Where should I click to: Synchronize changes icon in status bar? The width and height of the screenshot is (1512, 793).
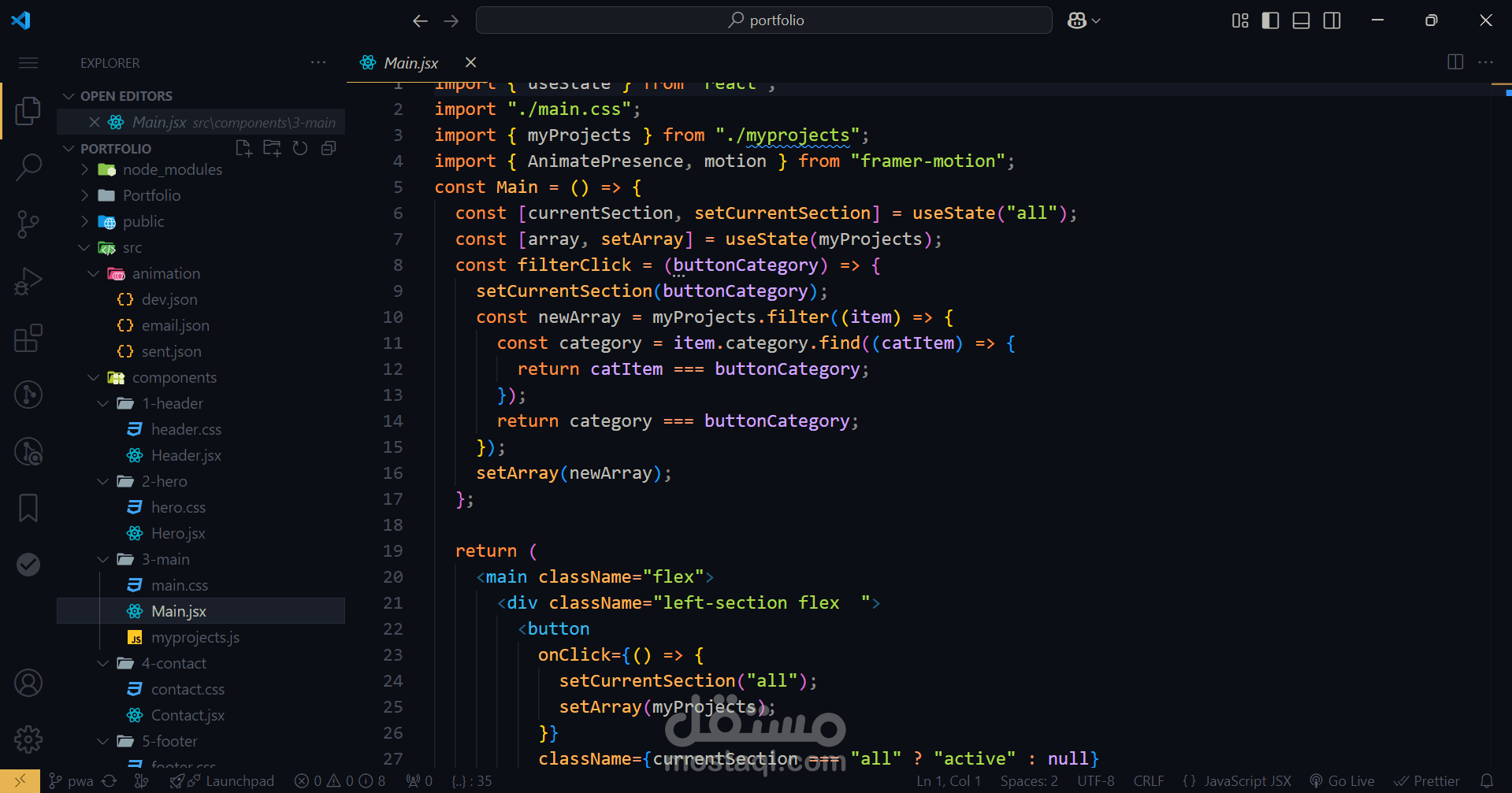coord(110,781)
